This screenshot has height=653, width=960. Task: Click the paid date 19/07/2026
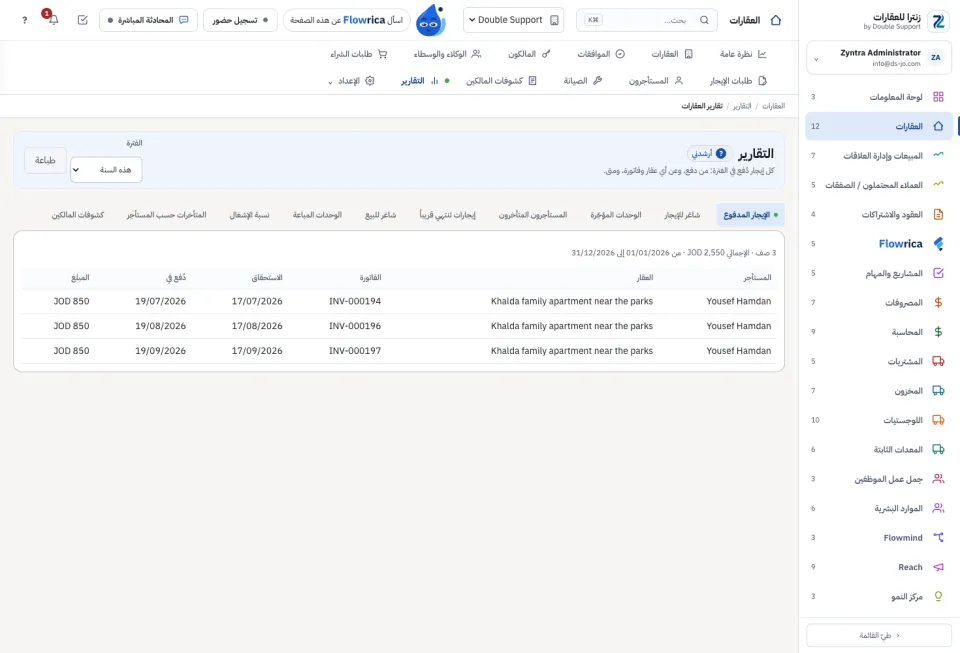160,301
